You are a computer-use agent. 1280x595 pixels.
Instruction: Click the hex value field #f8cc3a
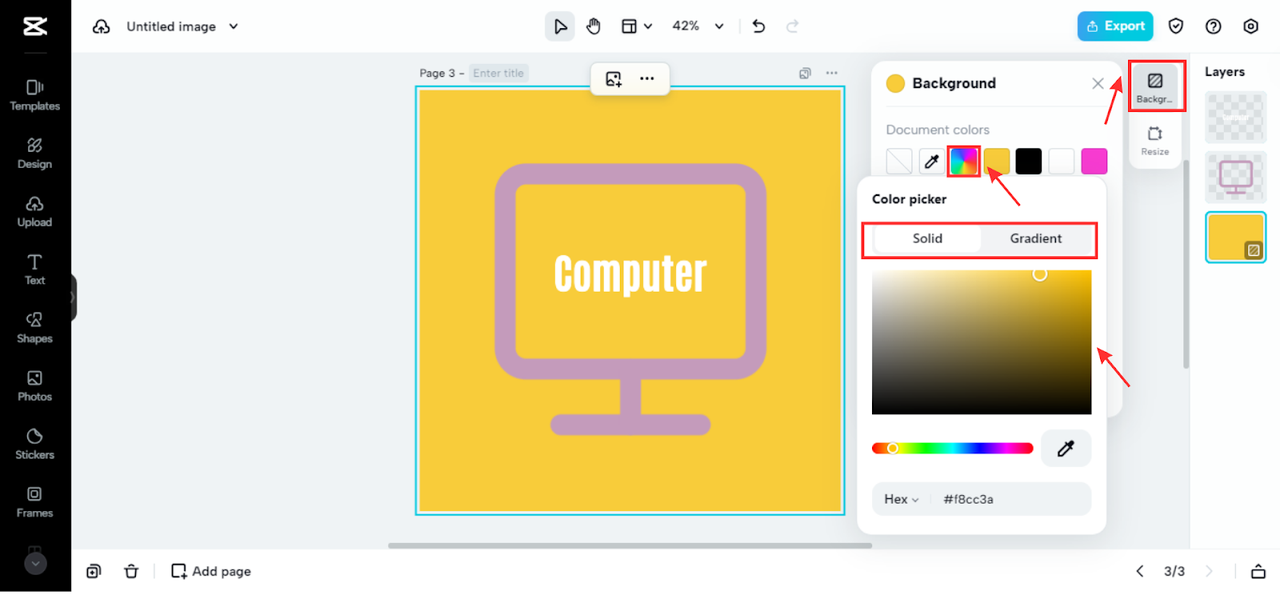[1010, 499]
